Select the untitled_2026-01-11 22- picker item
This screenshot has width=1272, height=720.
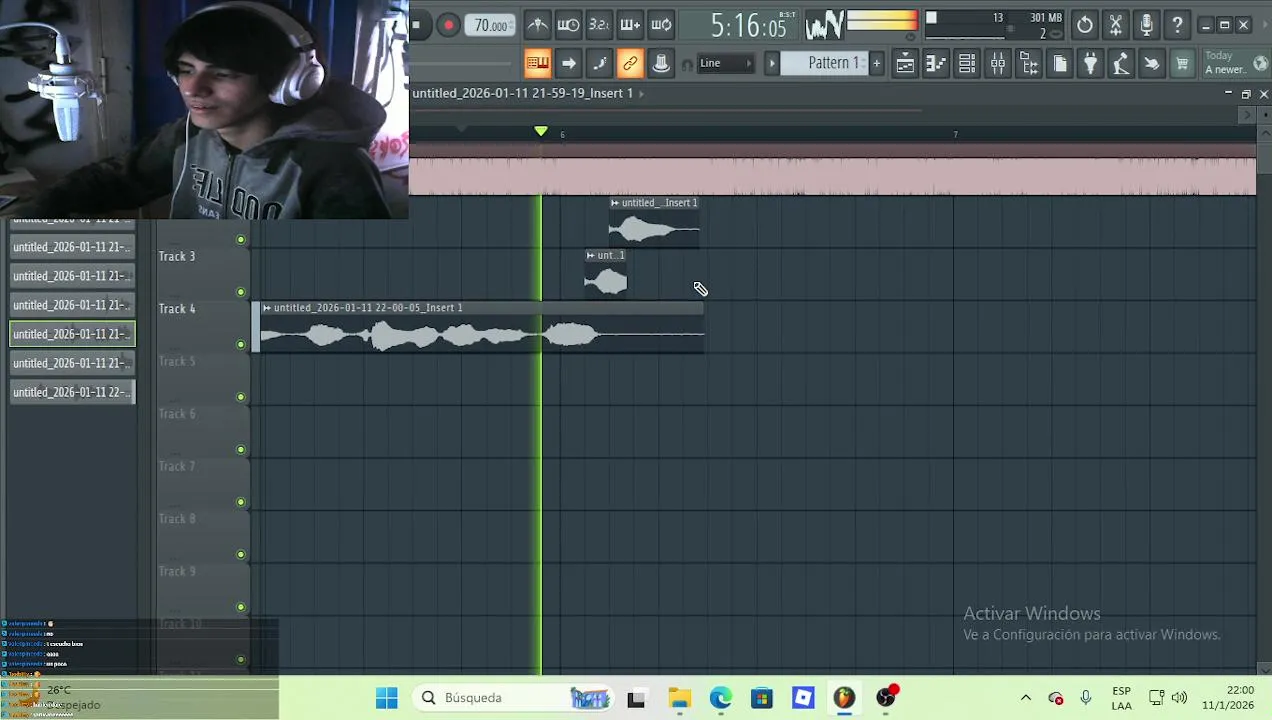pyautogui.click(x=72, y=392)
